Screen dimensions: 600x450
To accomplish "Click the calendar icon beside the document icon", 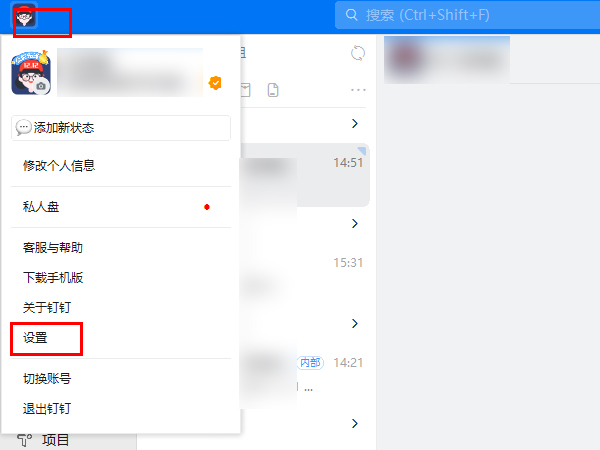I will (245, 90).
